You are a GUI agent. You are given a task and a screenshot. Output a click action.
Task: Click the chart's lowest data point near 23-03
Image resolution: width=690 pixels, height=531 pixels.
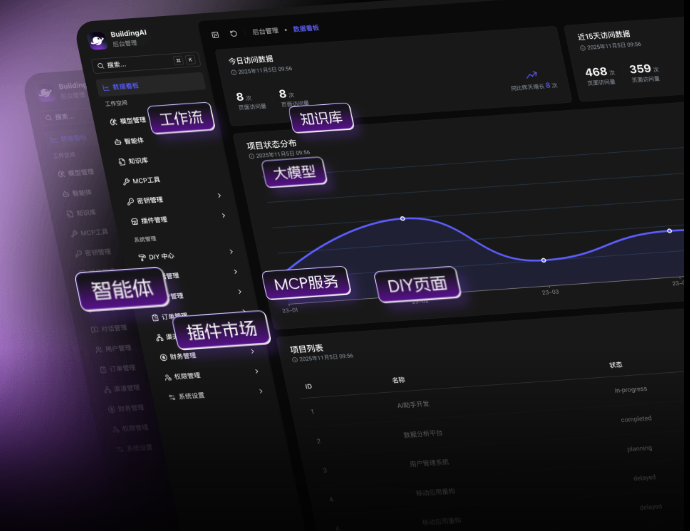(543, 260)
